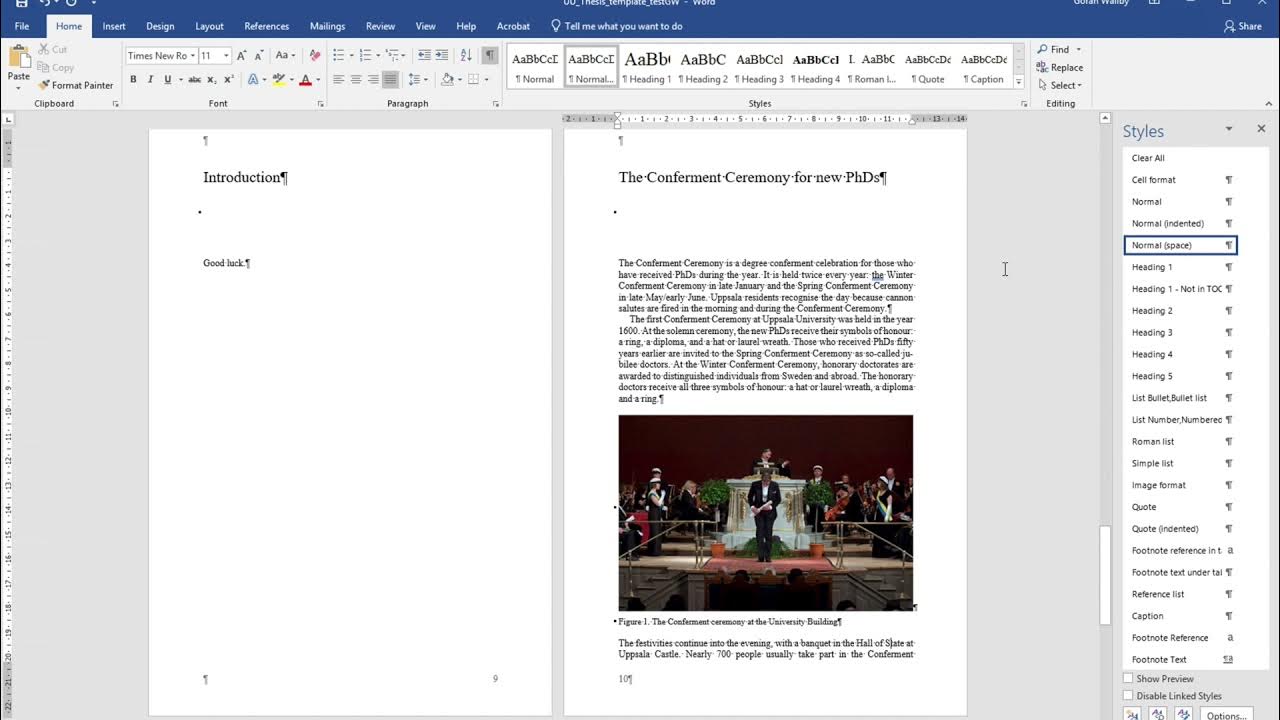The width and height of the screenshot is (1280, 720).
Task: Click the conferment ceremony photo
Action: click(765, 513)
